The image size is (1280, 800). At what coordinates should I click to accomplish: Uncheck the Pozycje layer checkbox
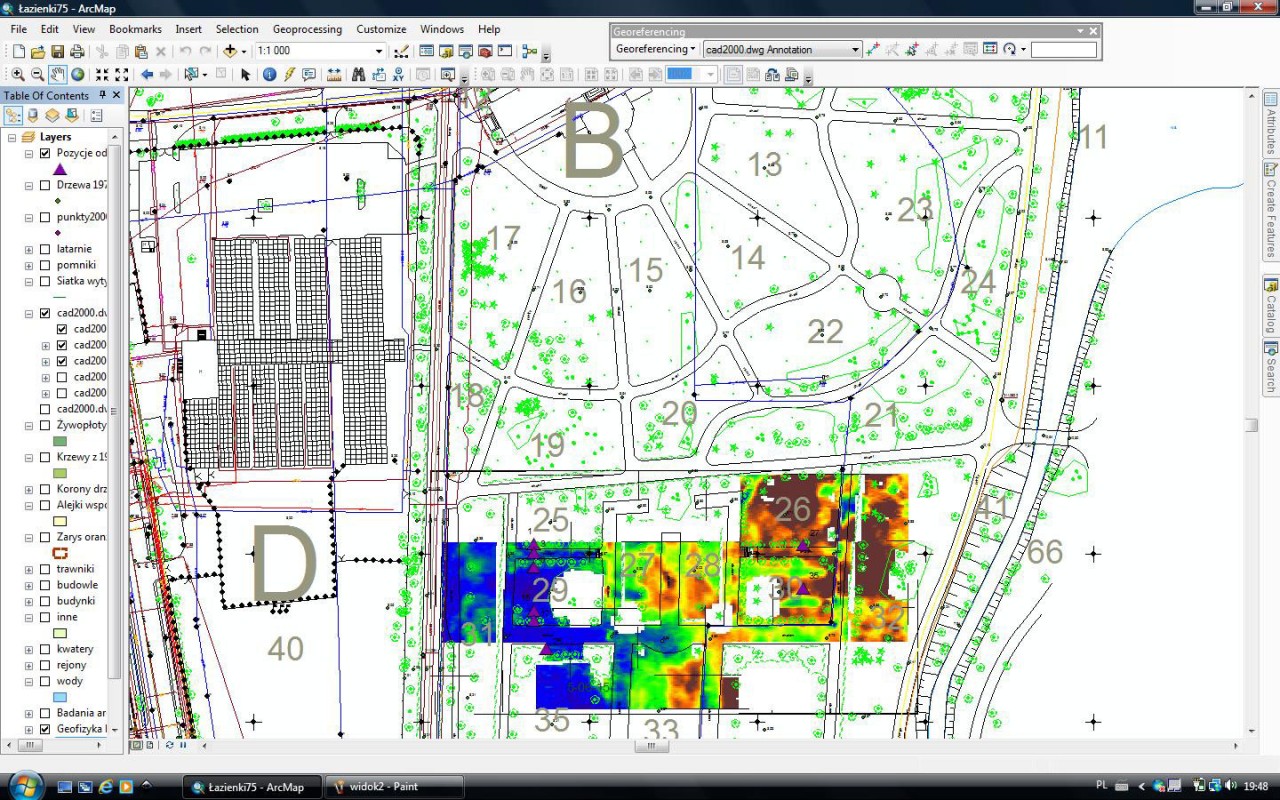[45, 153]
